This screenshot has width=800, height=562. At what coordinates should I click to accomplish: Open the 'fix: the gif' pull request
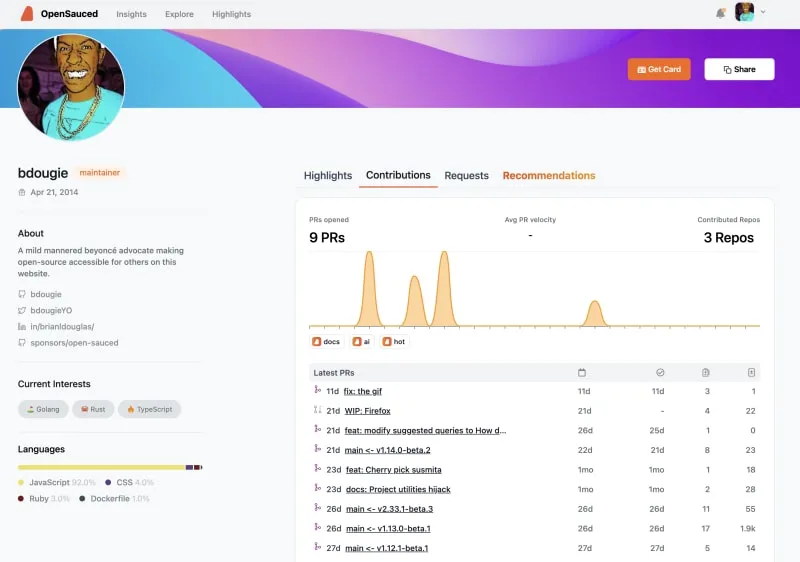pos(363,391)
